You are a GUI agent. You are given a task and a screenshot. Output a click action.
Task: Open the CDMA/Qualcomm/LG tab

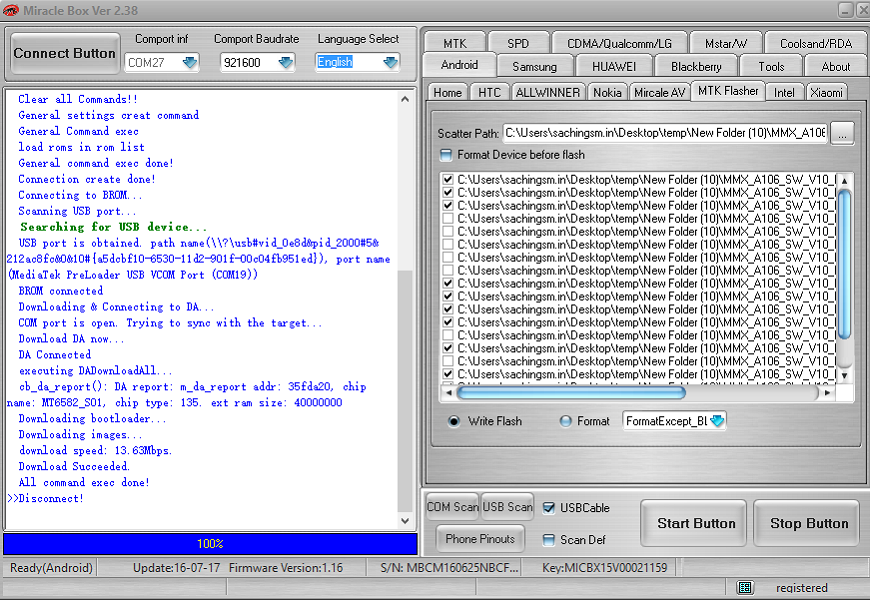pos(619,43)
